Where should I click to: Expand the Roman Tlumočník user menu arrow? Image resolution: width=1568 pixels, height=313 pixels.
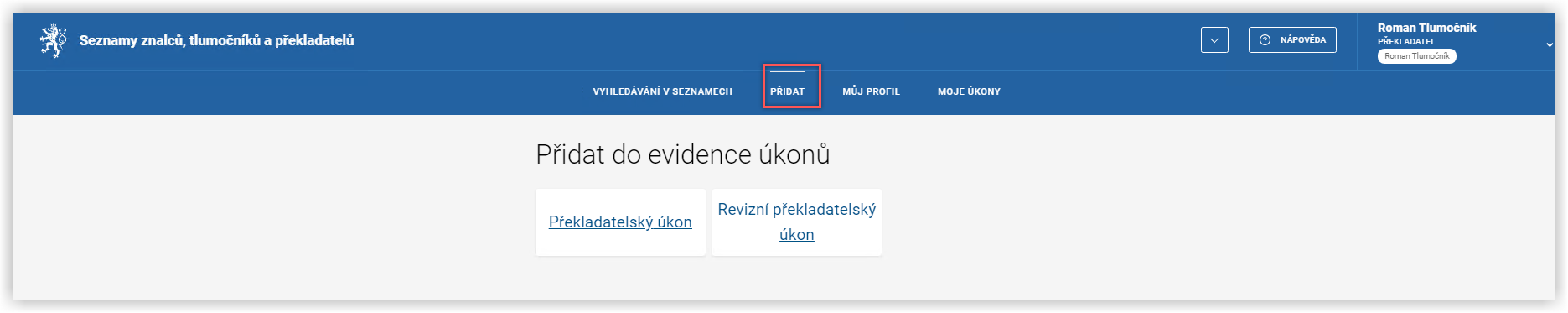(1550, 44)
